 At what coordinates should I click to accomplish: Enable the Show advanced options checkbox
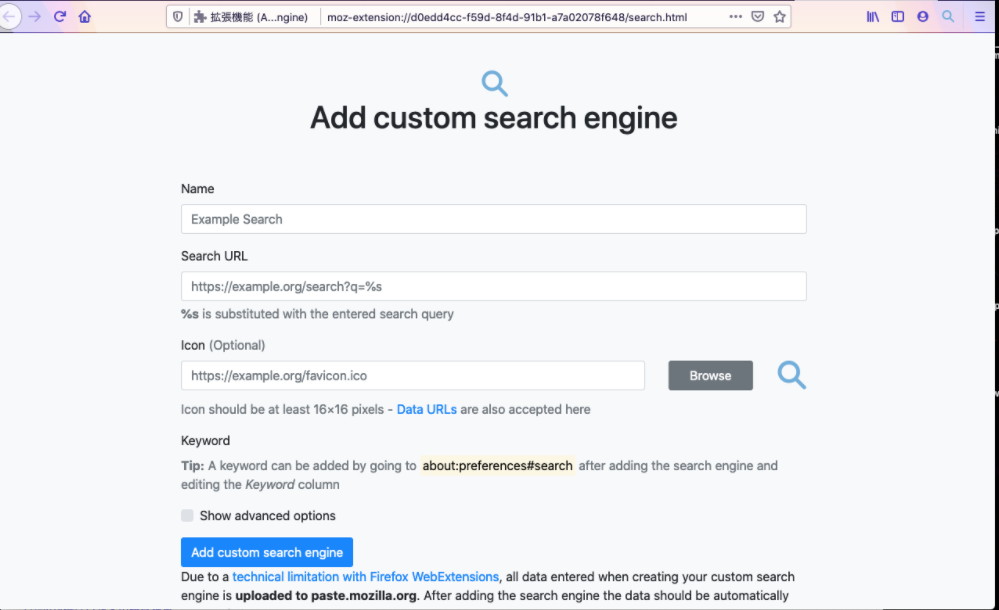pos(188,516)
